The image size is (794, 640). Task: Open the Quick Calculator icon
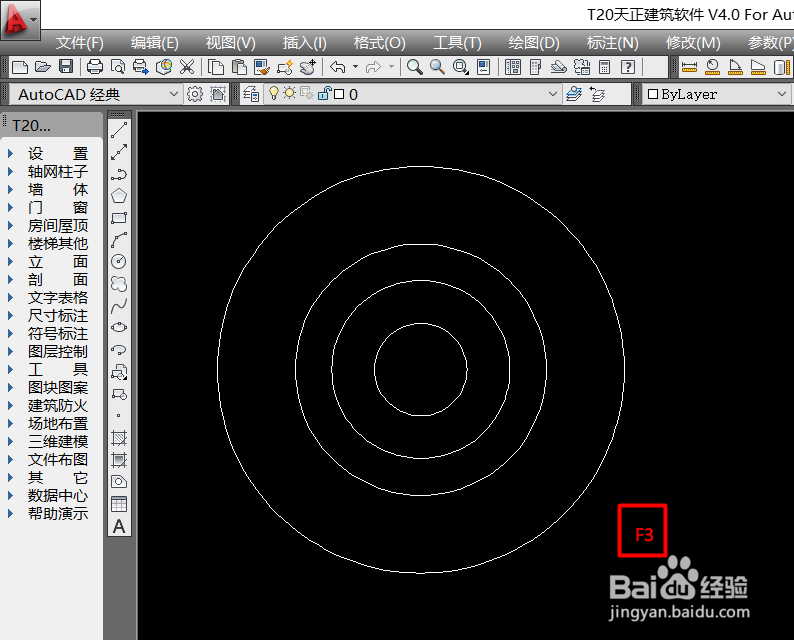click(605, 67)
